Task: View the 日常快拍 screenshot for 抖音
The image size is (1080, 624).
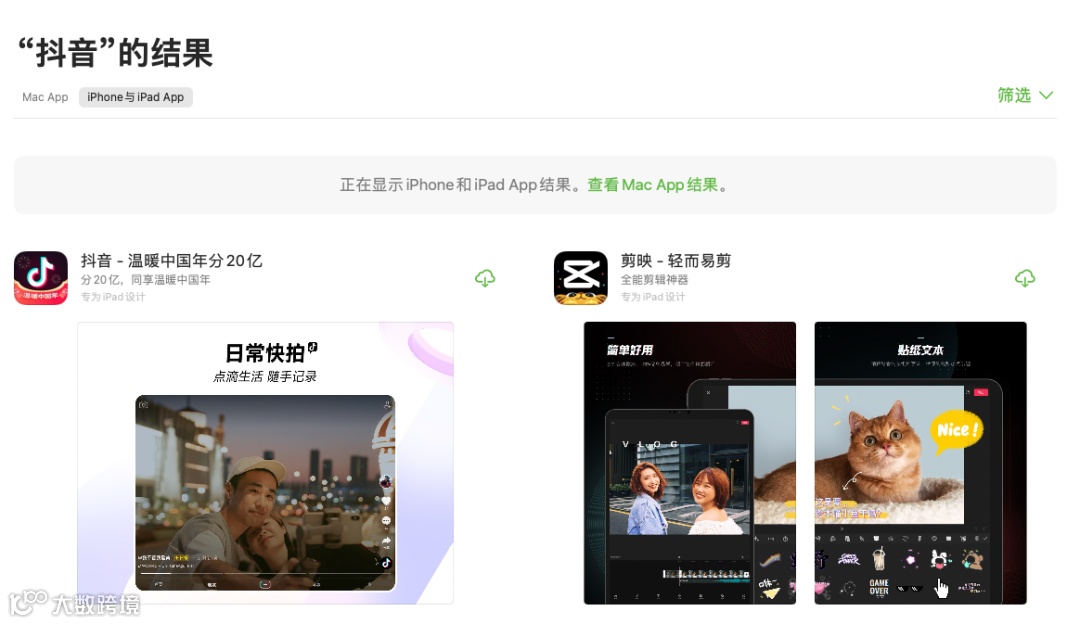Action: (265, 463)
